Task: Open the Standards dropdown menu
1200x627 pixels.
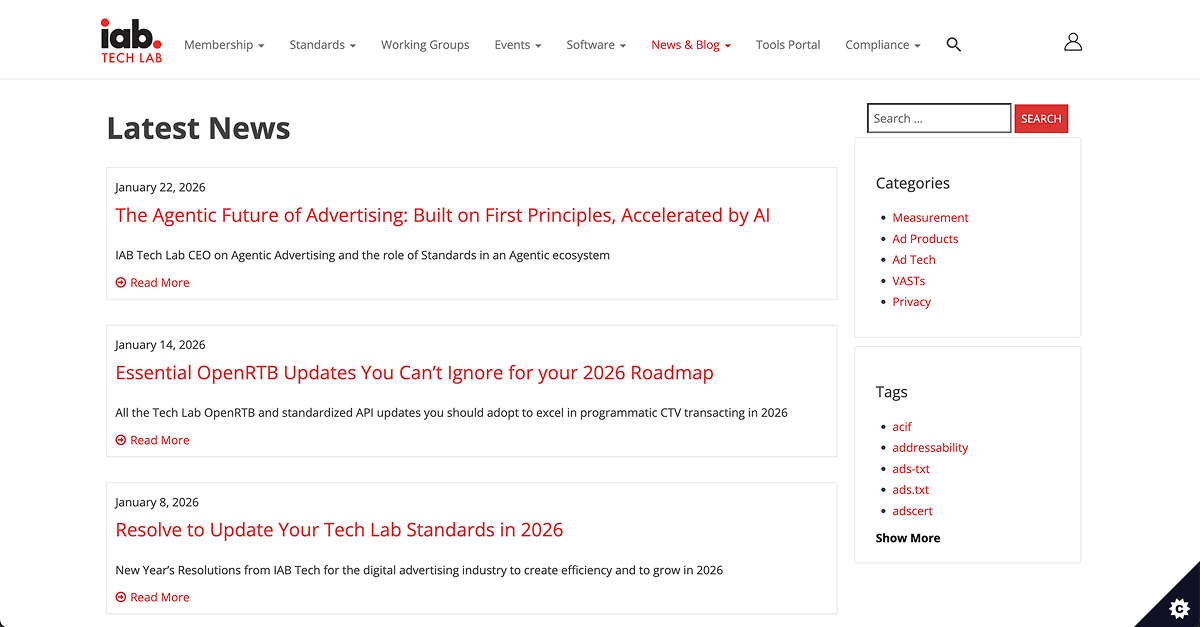Action: pos(322,45)
